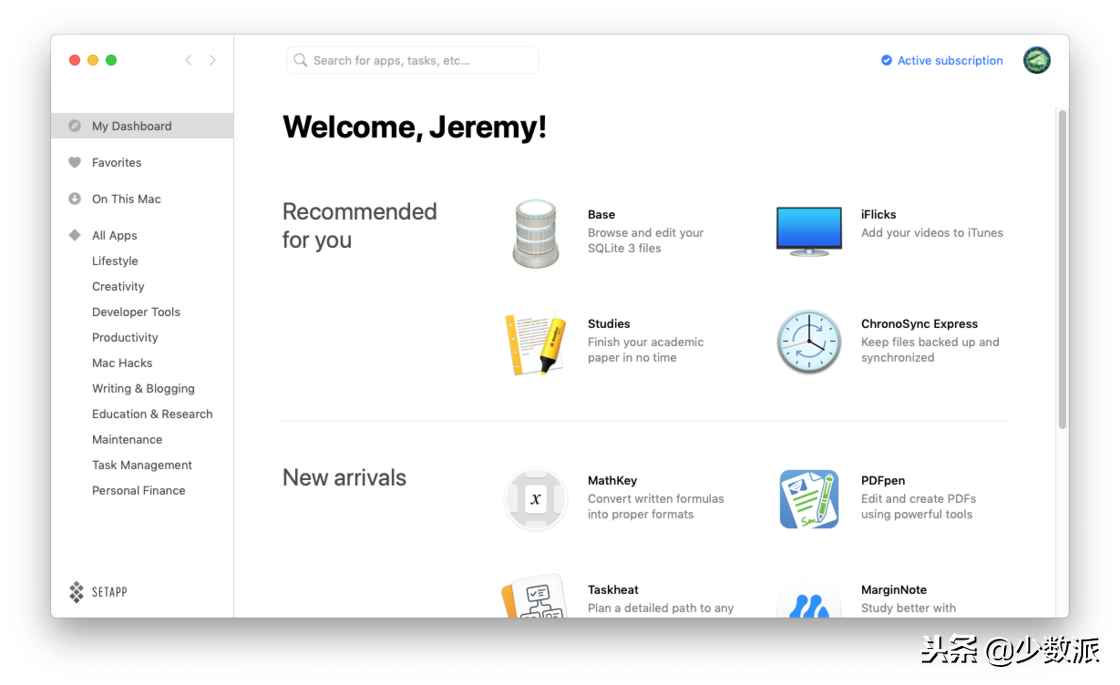Open the Creativity category
The image size is (1120, 685).
[118, 286]
